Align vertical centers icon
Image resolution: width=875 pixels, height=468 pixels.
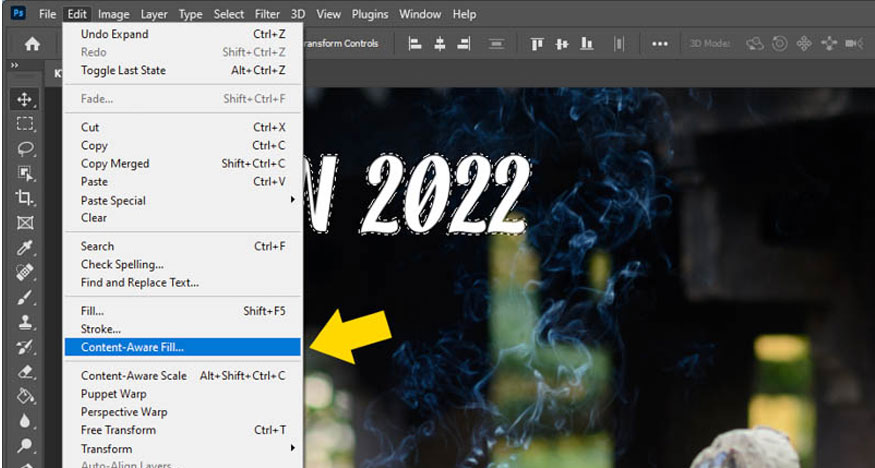562,44
